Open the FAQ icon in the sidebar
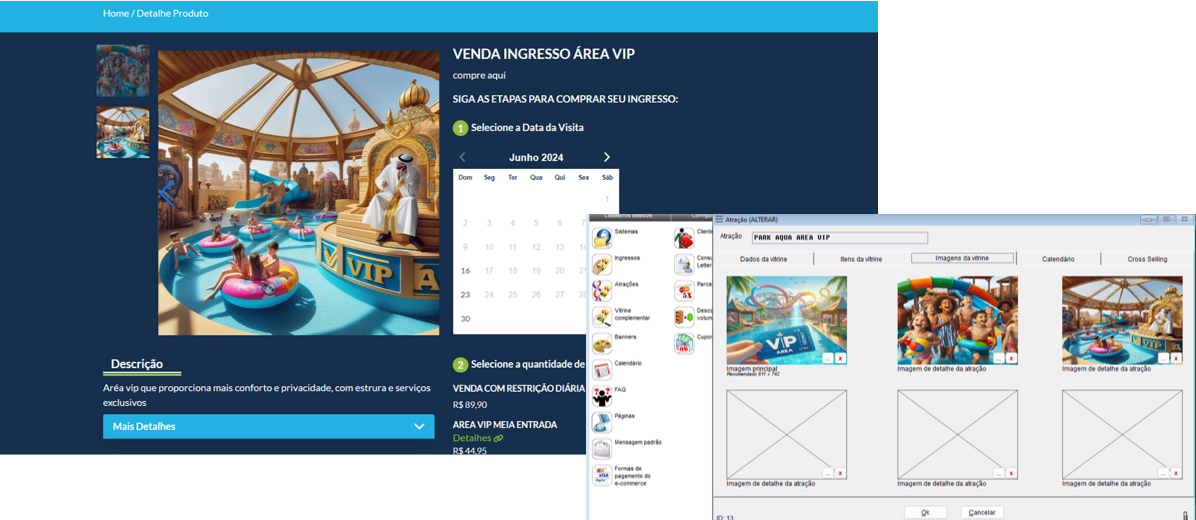Viewport: 1196px width, 520px height. click(x=602, y=396)
